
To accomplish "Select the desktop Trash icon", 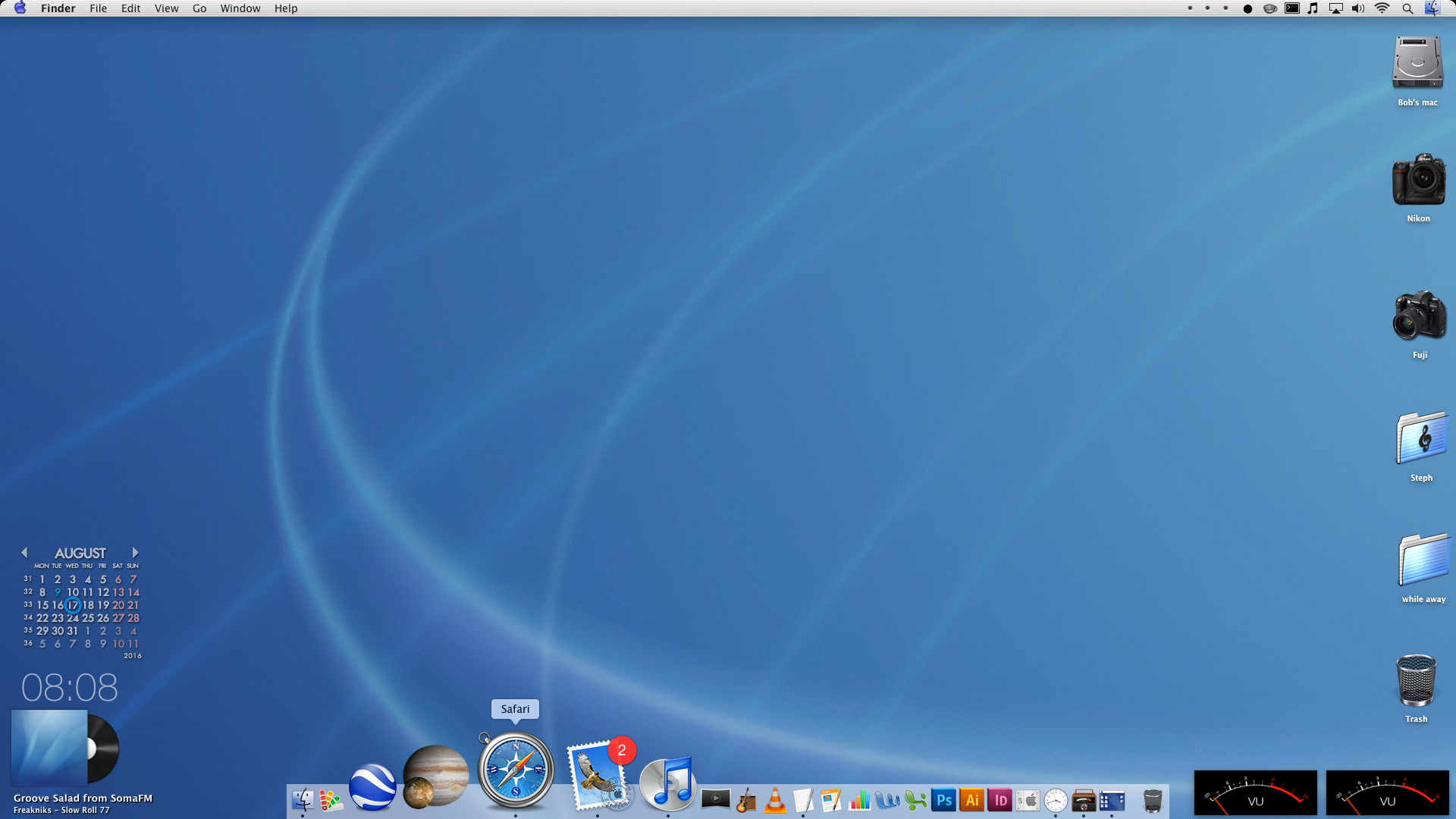I will coord(1416,688).
